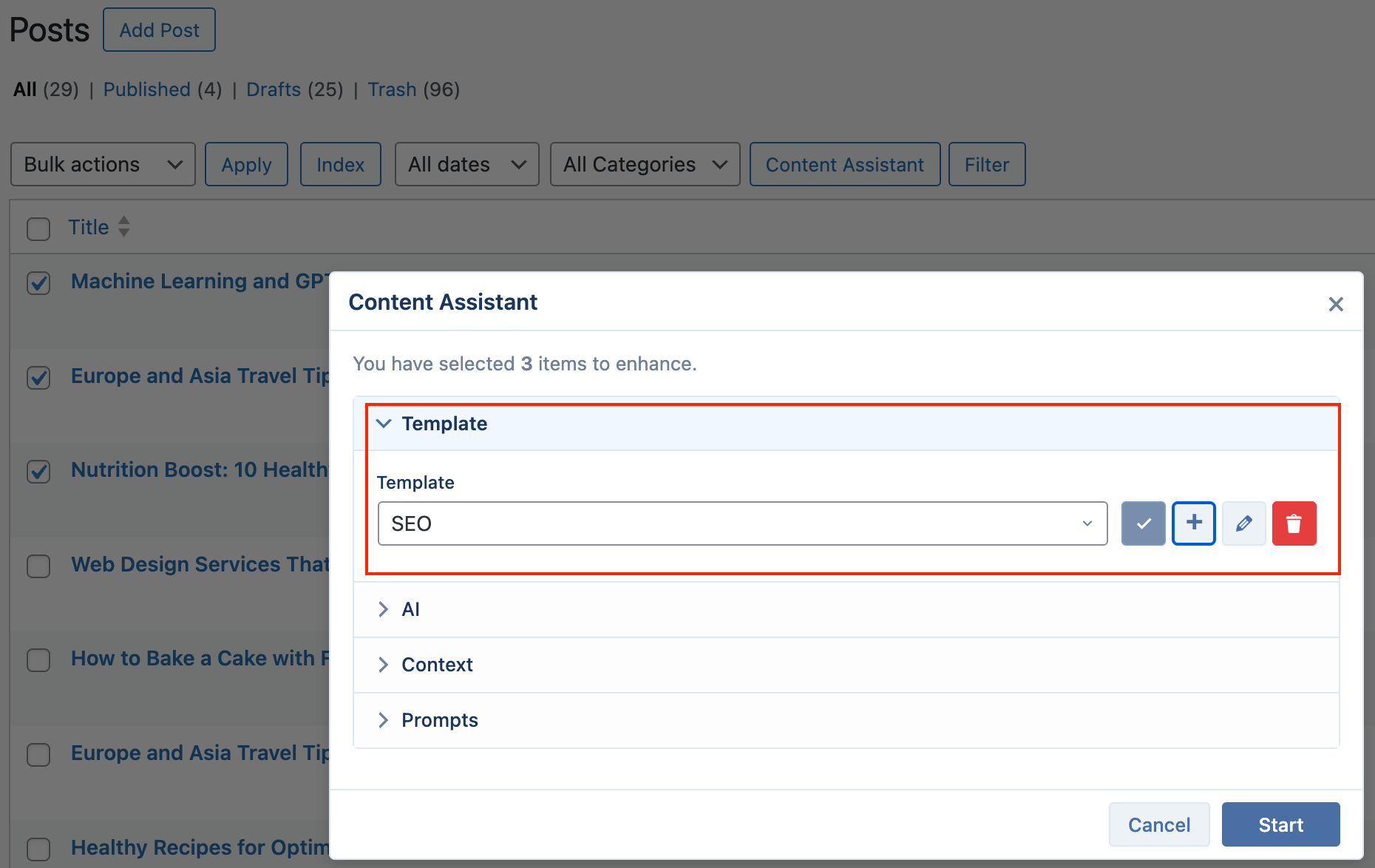Screen dimensions: 1375x868
Task: Open the Machine Learning and GPT post
Action: coord(200,281)
